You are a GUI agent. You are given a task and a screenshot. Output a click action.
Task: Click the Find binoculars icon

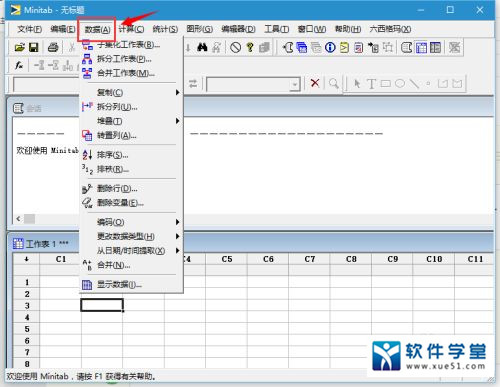202,48
